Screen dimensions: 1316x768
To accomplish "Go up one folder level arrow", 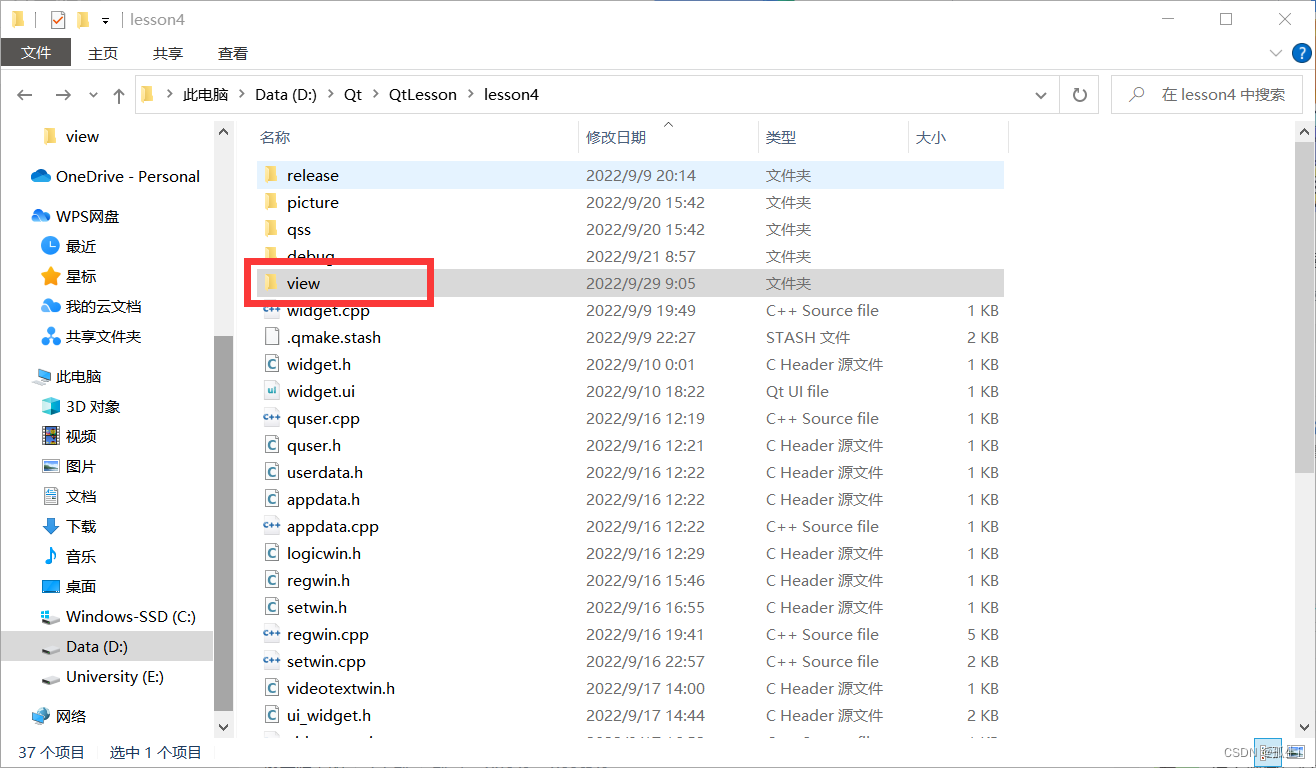I will [x=119, y=95].
